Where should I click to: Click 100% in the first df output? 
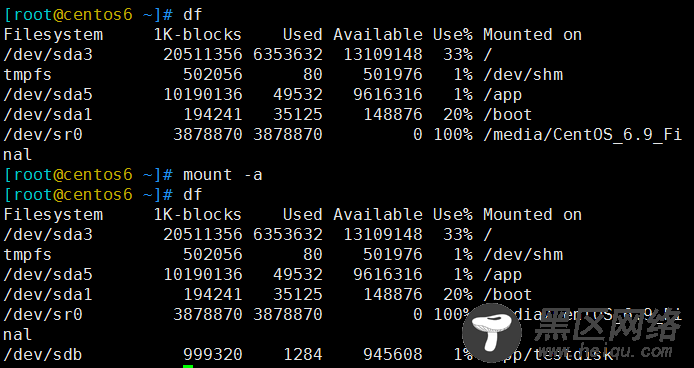453,134
